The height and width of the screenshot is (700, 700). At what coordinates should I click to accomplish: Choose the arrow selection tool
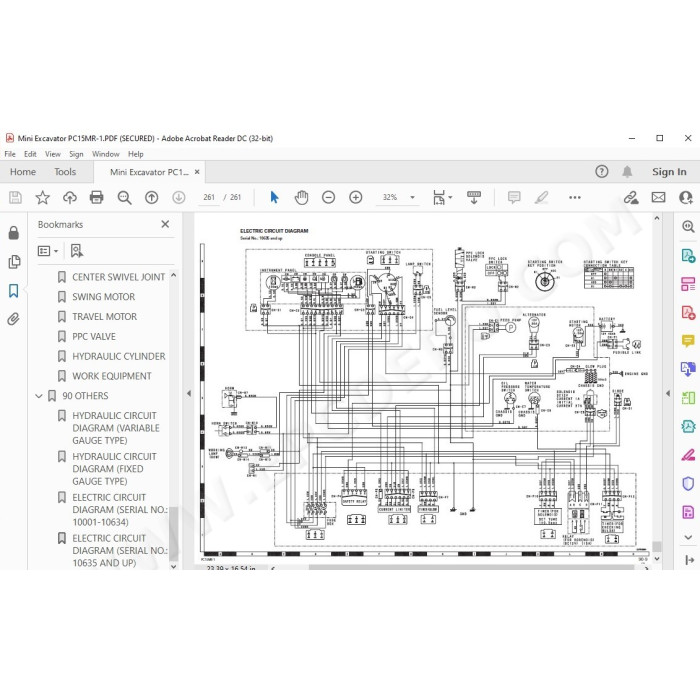click(274, 197)
